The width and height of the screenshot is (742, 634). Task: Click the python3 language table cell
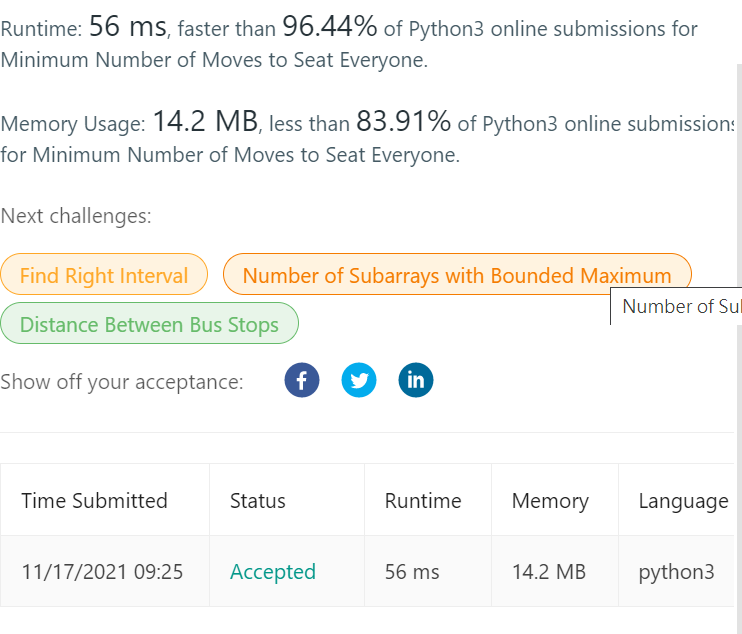point(676,572)
